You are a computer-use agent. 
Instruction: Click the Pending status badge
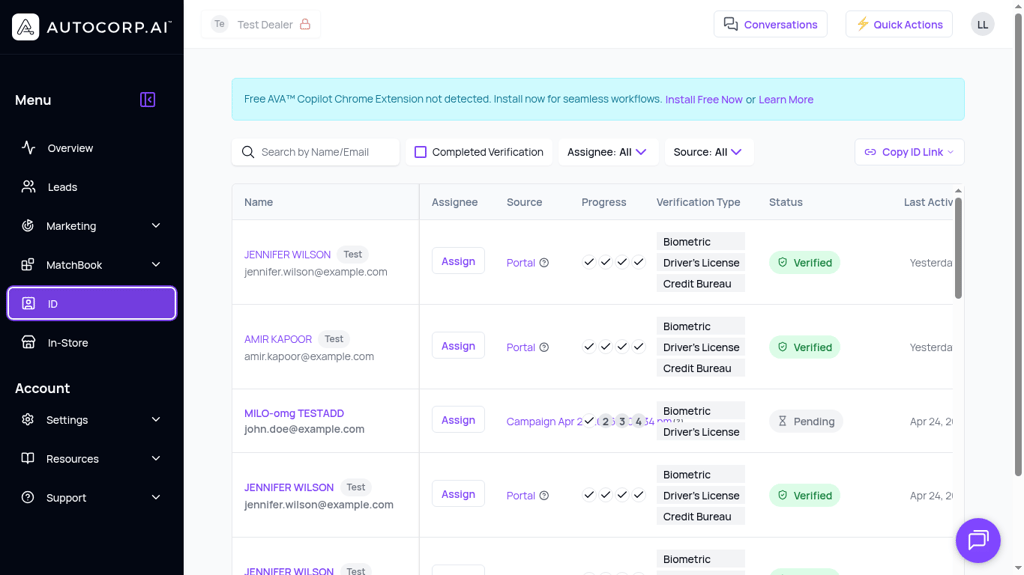[x=806, y=421]
